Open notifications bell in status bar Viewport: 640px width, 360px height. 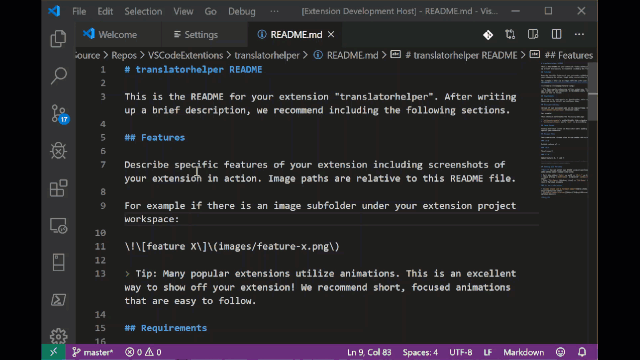click(x=582, y=352)
